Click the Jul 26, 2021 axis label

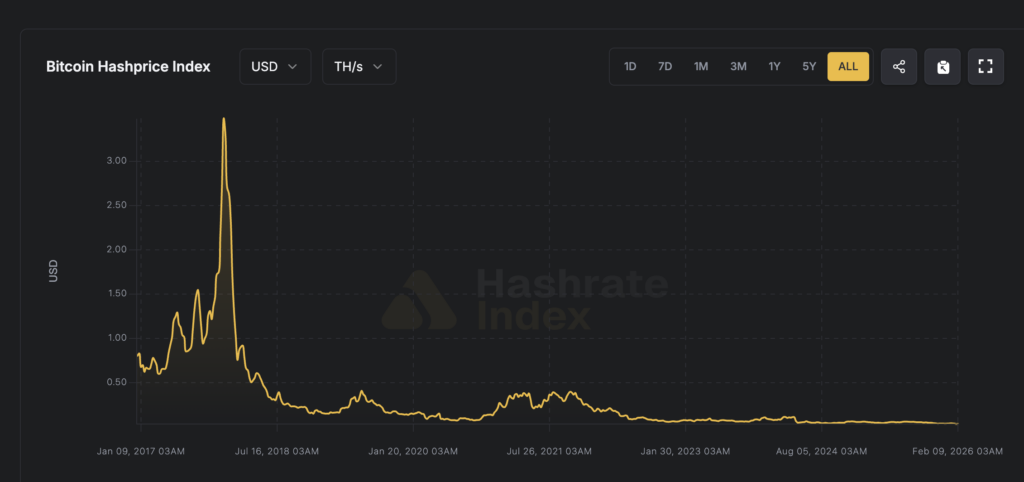pos(549,451)
